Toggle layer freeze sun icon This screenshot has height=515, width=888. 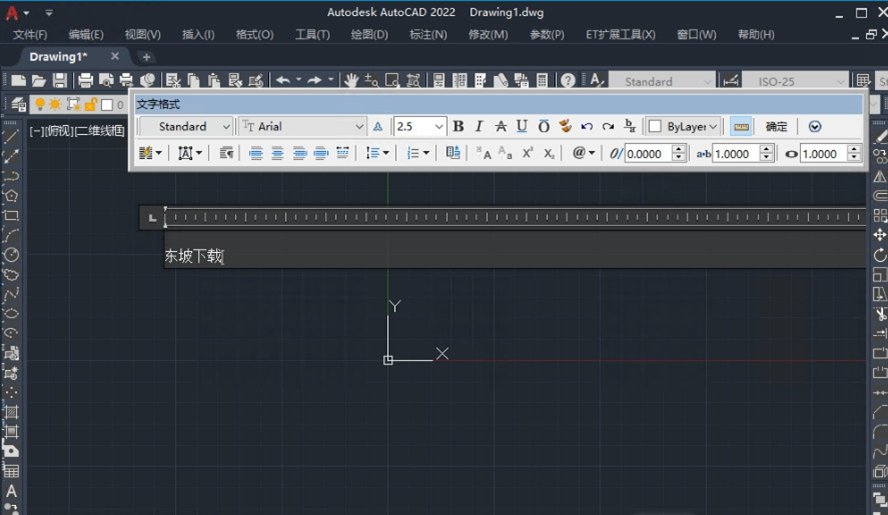55,104
